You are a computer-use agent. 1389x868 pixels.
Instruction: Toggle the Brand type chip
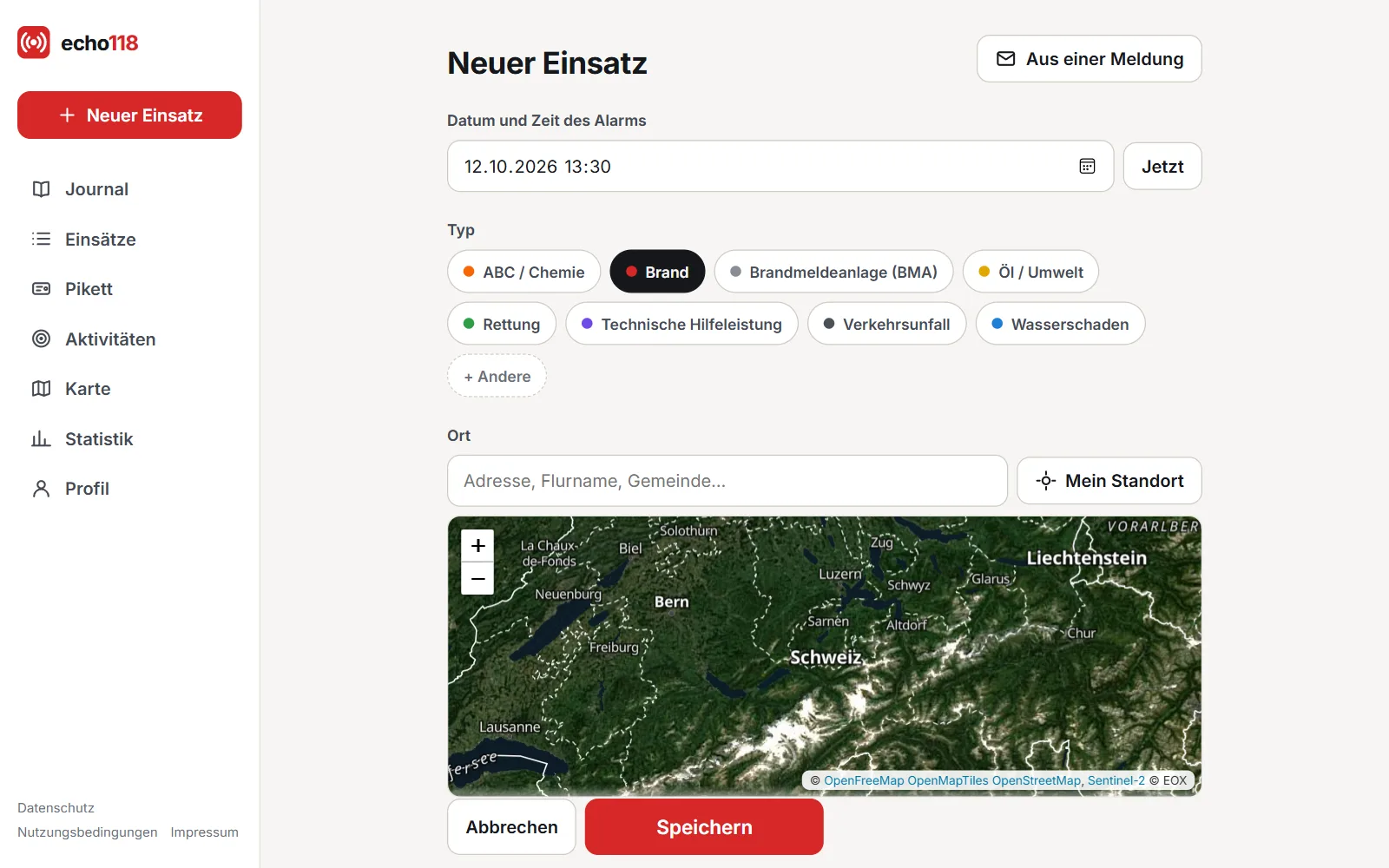(x=657, y=272)
